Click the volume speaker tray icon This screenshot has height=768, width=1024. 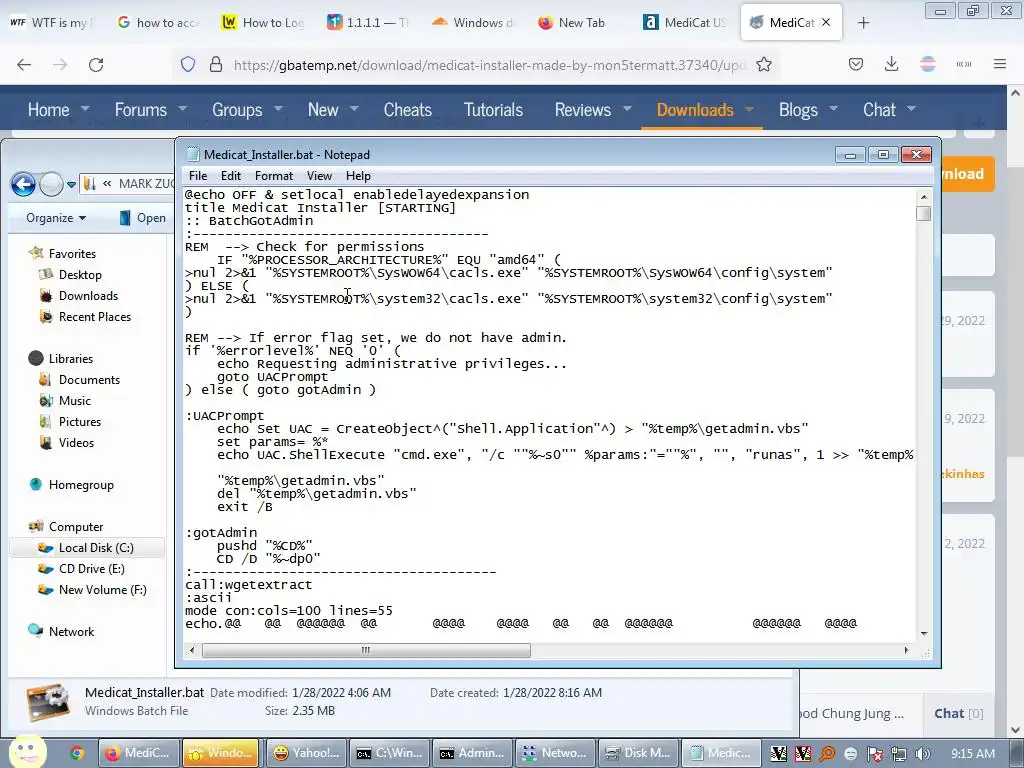click(923, 754)
